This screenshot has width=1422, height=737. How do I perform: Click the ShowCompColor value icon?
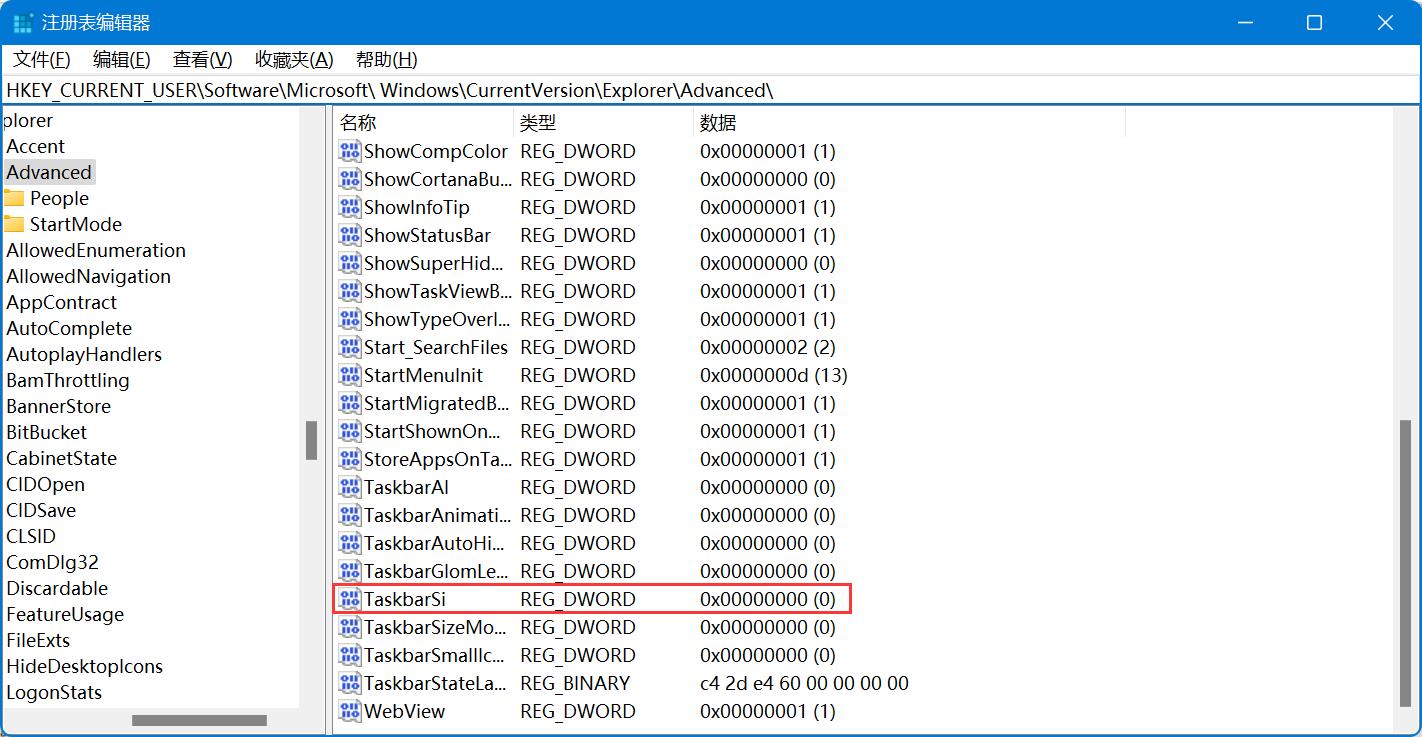coord(349,151)
